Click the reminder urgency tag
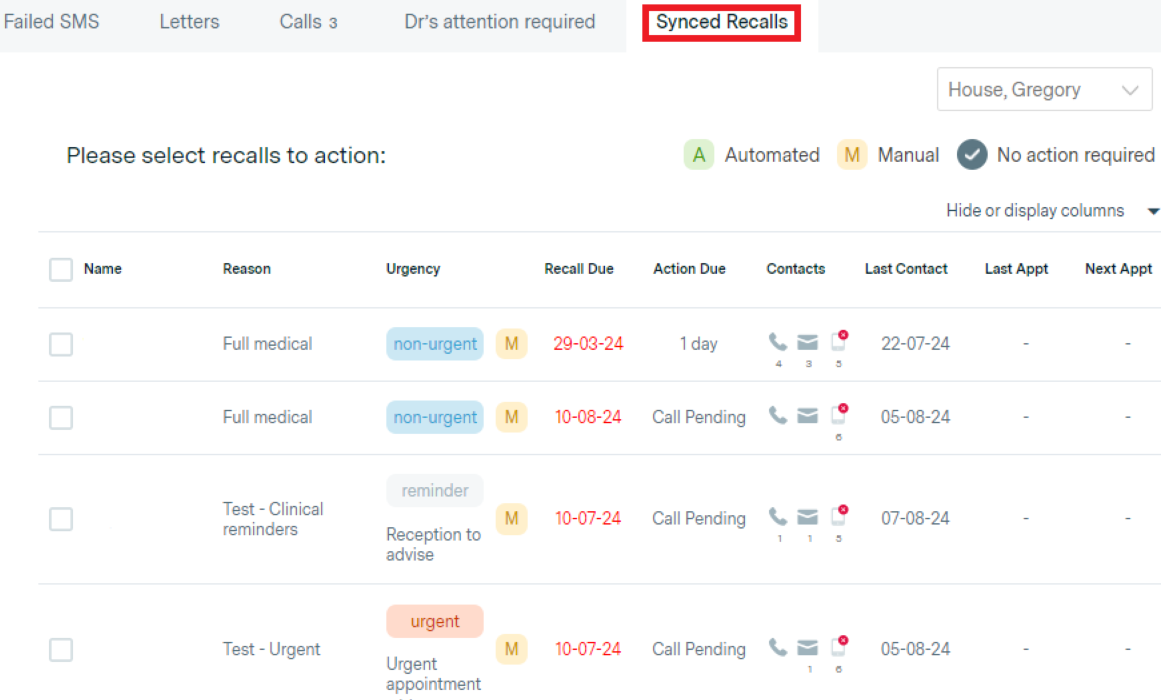This screenshot has height=700, width=1161. tap(435, 491)
